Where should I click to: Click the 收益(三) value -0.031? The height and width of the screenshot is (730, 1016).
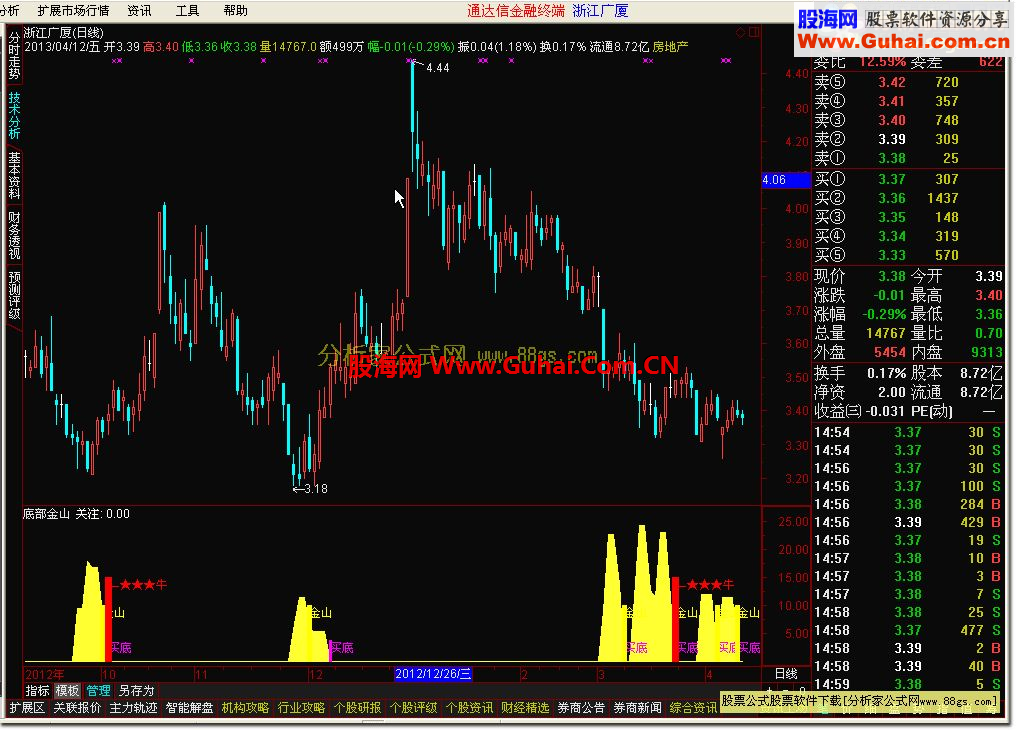[885, 412]
